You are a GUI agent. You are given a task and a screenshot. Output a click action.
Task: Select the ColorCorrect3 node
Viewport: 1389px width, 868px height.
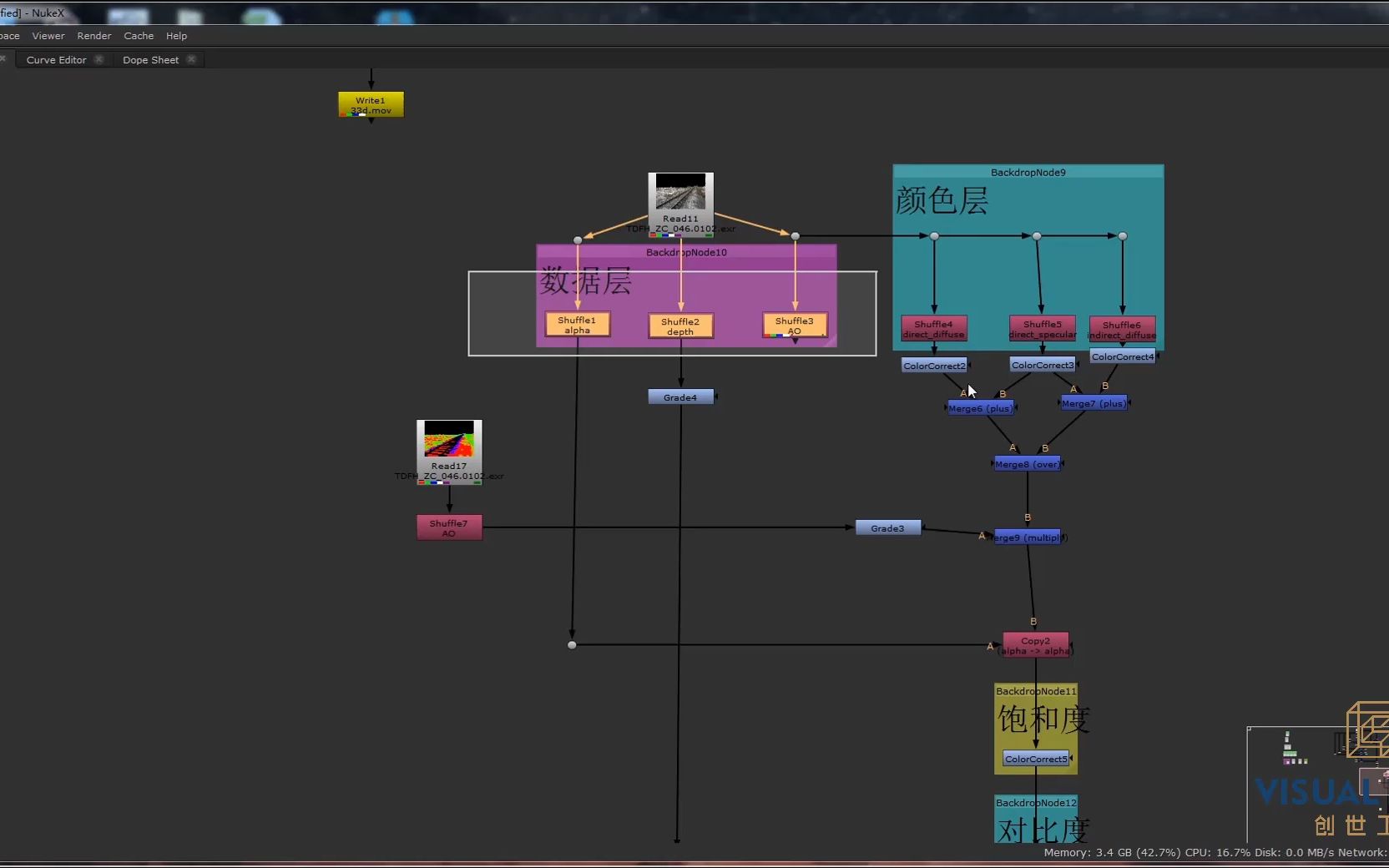pos(1043,365)
